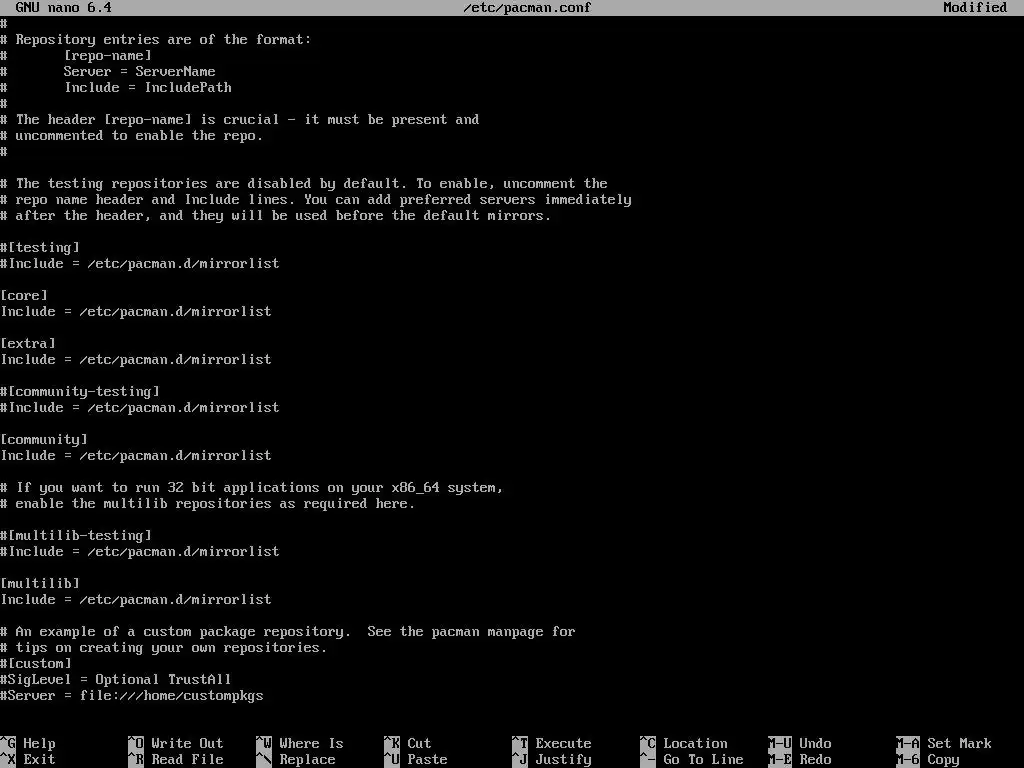The width and height of the screenshot is (1024, 768).
Task: Click the '/etc/pacman.conf' filename in the title bar
Action: pyautogui.click(x=527, y=8)
